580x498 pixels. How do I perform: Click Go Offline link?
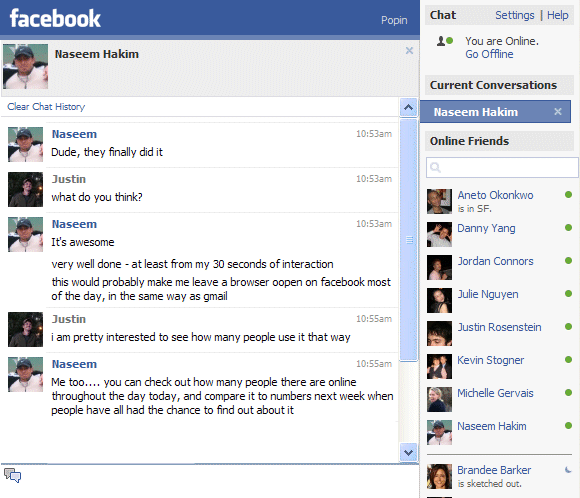[x=489, y=54]
